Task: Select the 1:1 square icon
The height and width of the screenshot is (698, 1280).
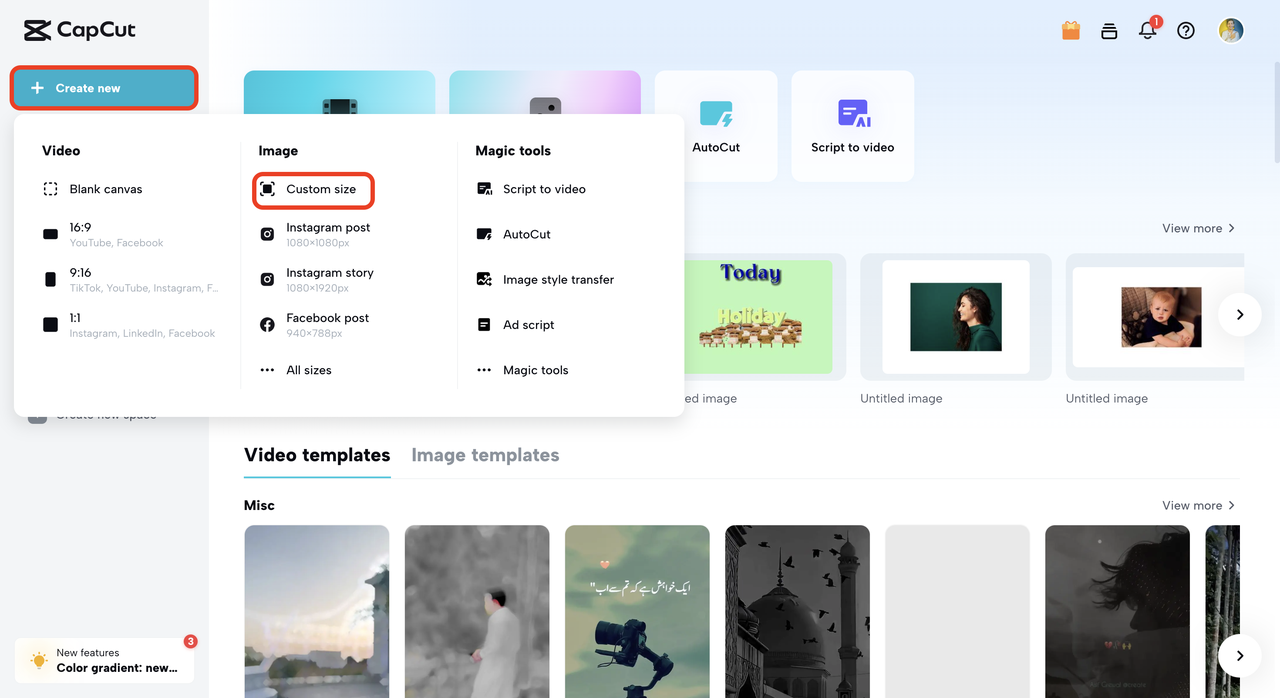Action: point(50,324)
